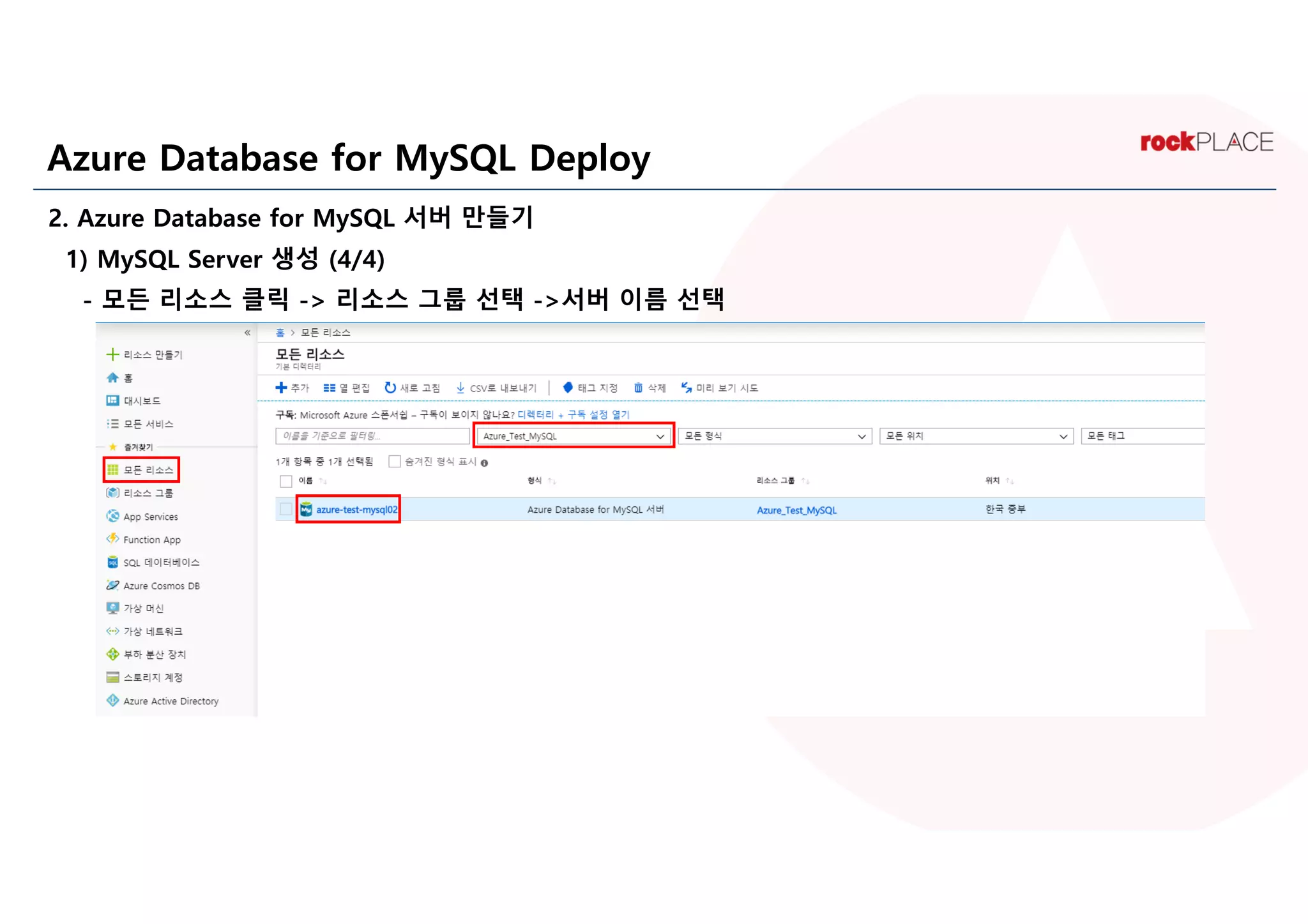Open the 대시보드 dashboard icon
The width and height of the screenshot is (1308, 924).
click(112, 400)
